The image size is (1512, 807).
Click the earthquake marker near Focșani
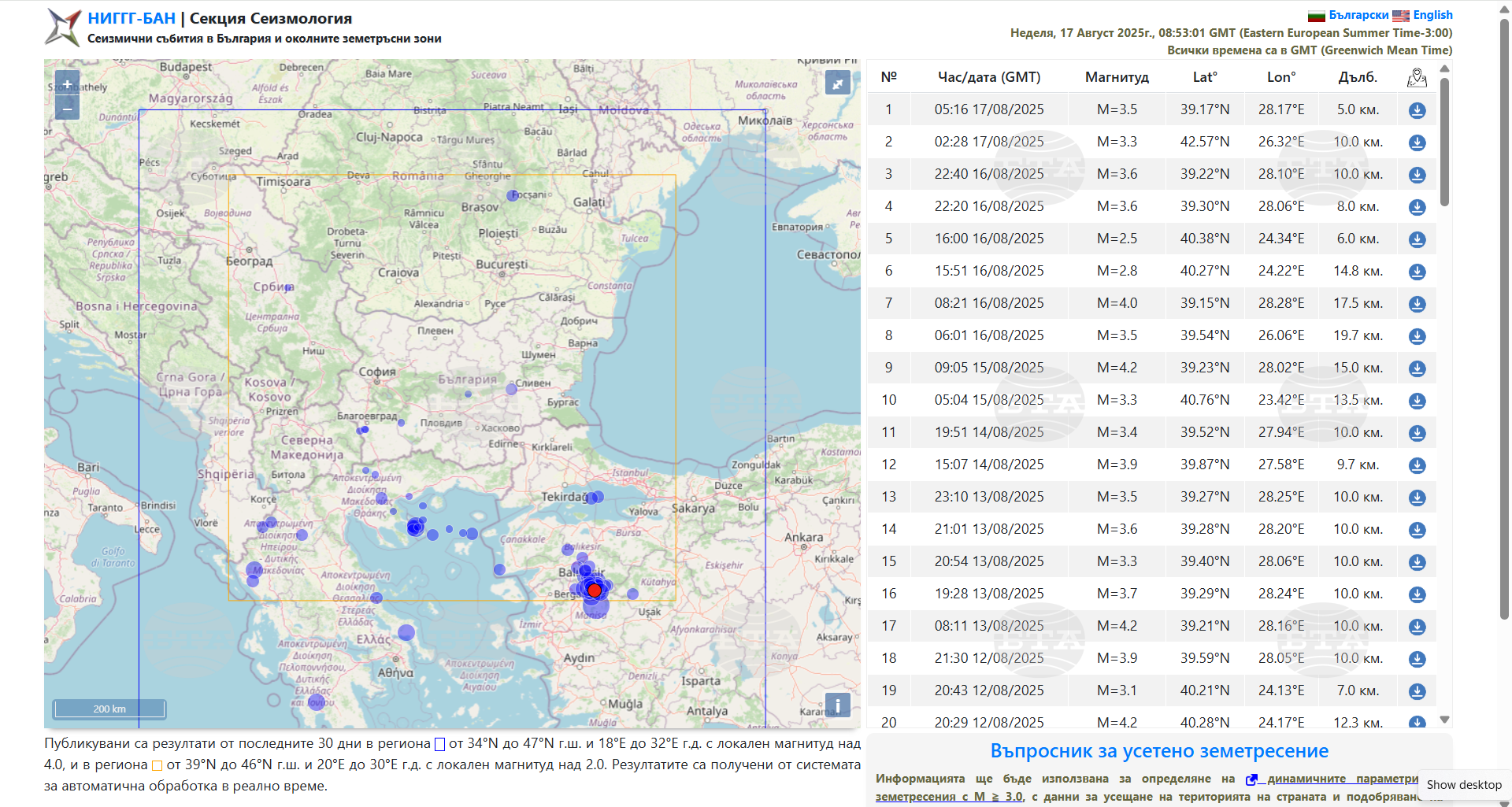click(x=513, y=195)
